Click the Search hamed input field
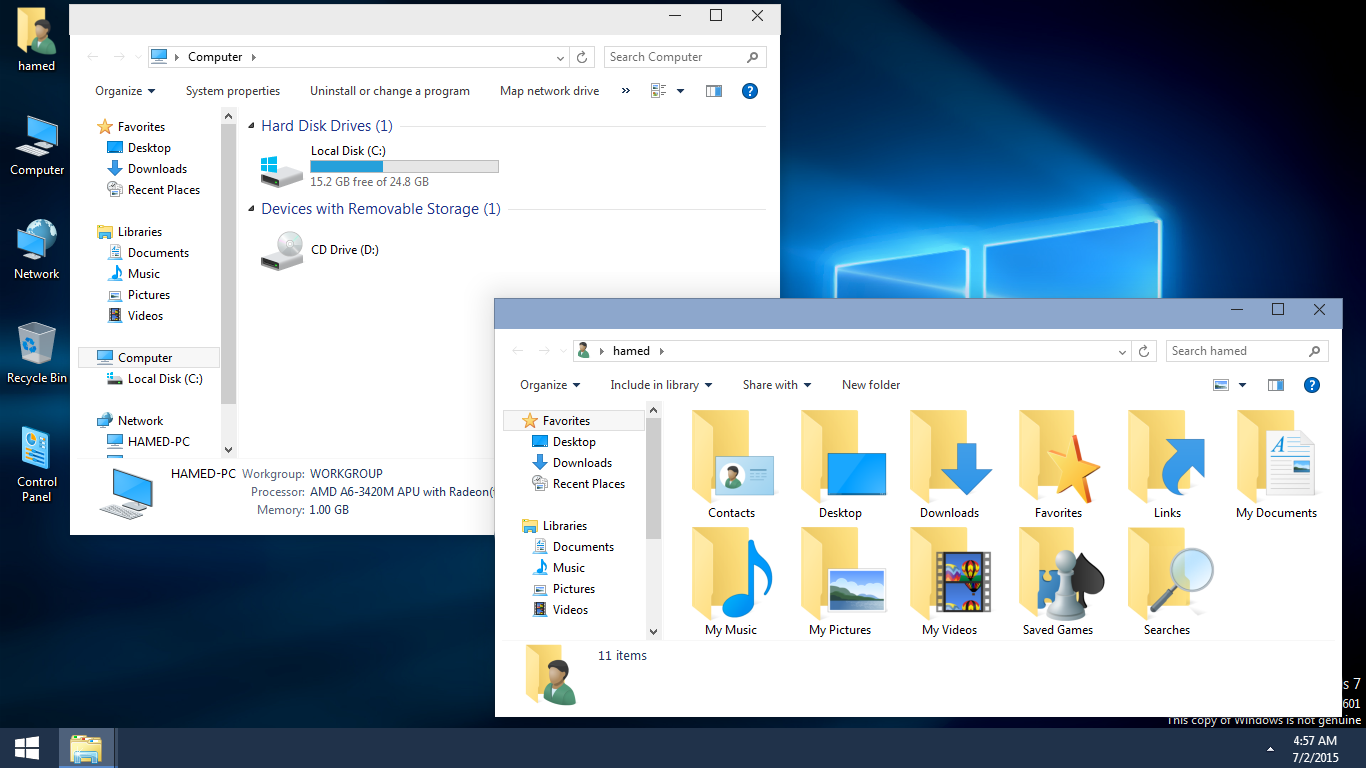This screenshot has height=768, width=1366. (1237, 351)
